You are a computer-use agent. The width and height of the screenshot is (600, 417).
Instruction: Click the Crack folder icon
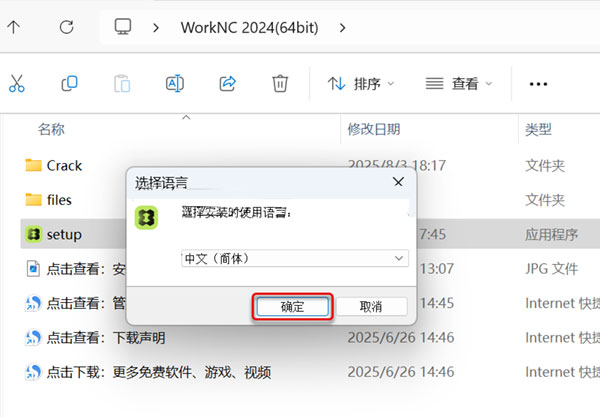[x=33, y=165]
